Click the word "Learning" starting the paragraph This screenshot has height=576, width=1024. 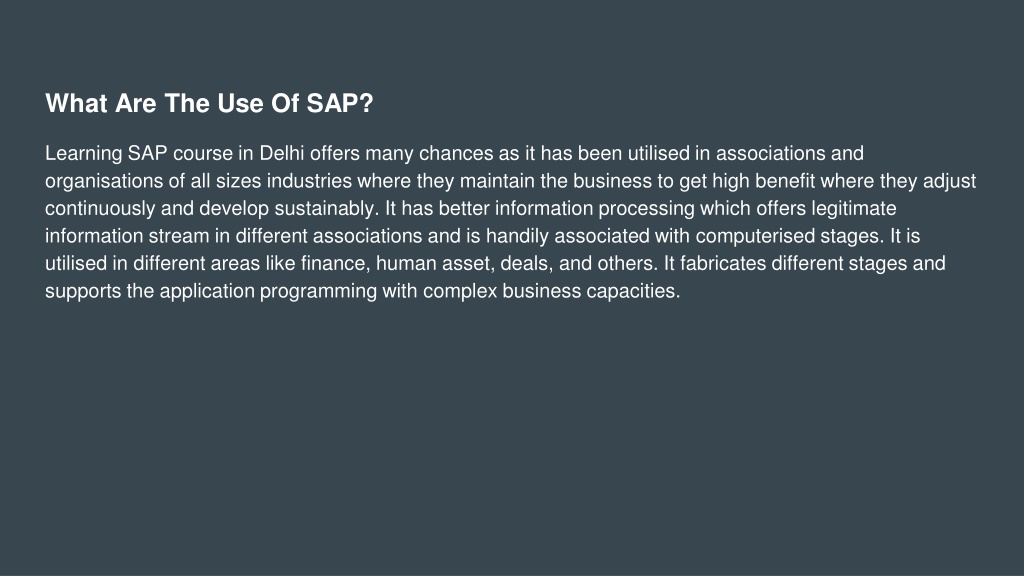[x=84, y=153]
